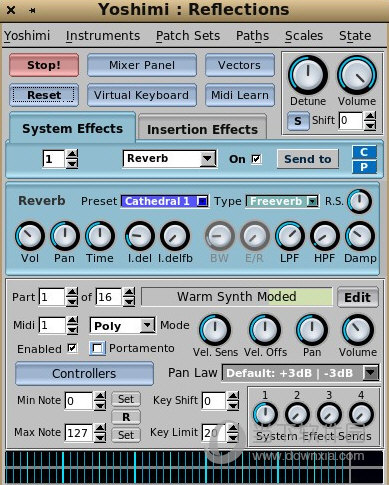
Task: Click the reverb Time knob
Action: pos(100,236)
